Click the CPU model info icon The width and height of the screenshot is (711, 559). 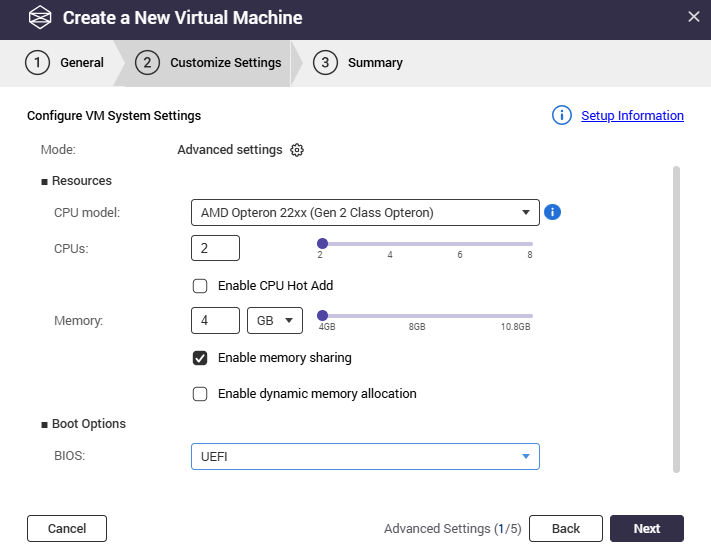[553, 212]
